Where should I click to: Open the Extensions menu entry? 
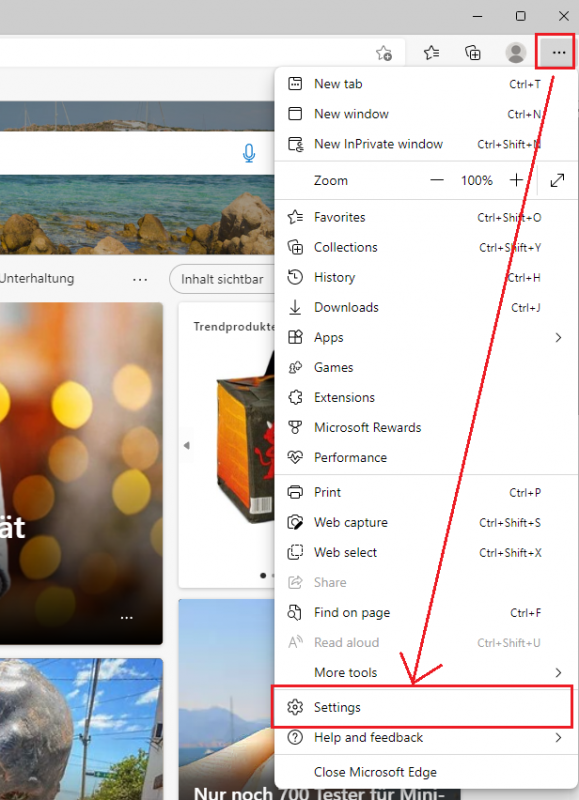426,397
